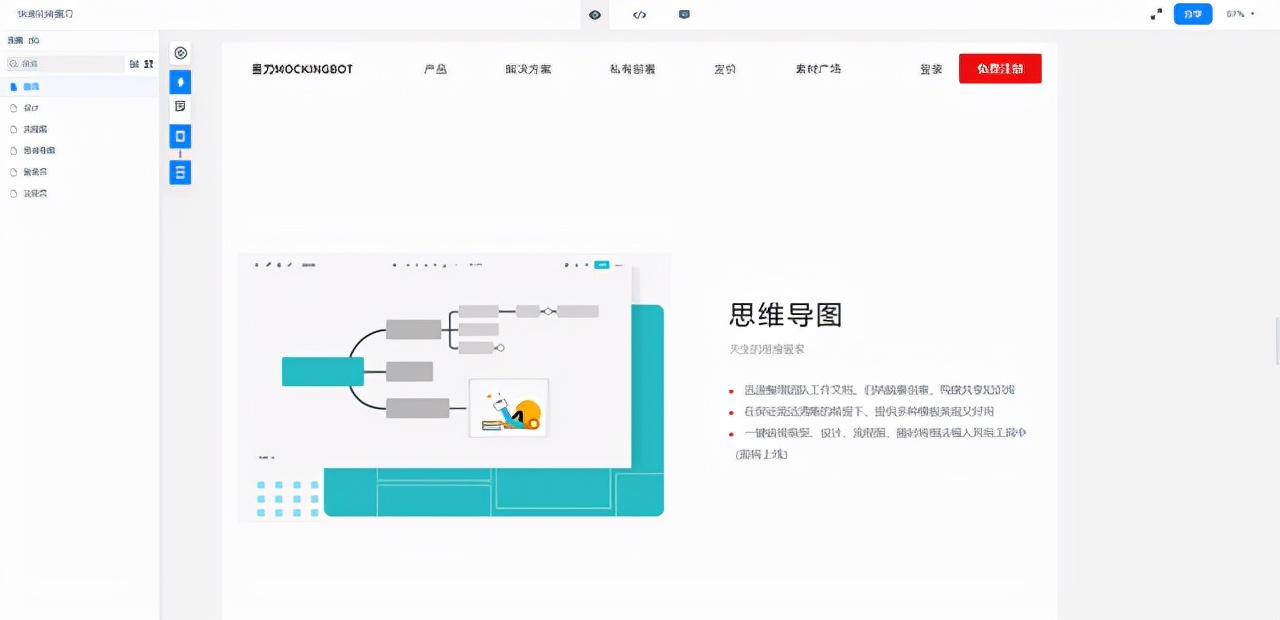Click the MockingBot logo in the page header
The width and height of the screenshot is (1280, 620).
[301, 68]
